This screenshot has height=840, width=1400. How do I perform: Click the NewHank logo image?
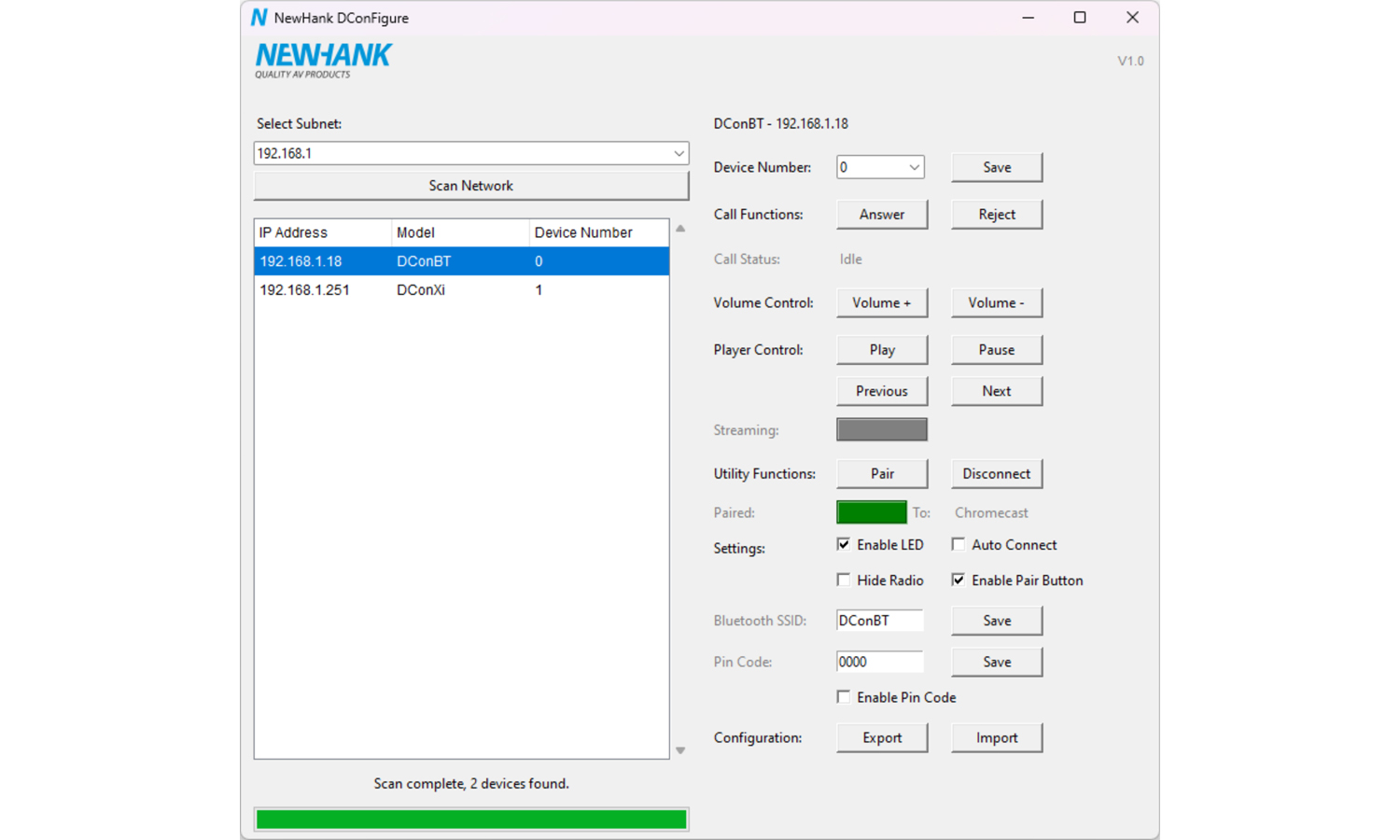(323, 61)
